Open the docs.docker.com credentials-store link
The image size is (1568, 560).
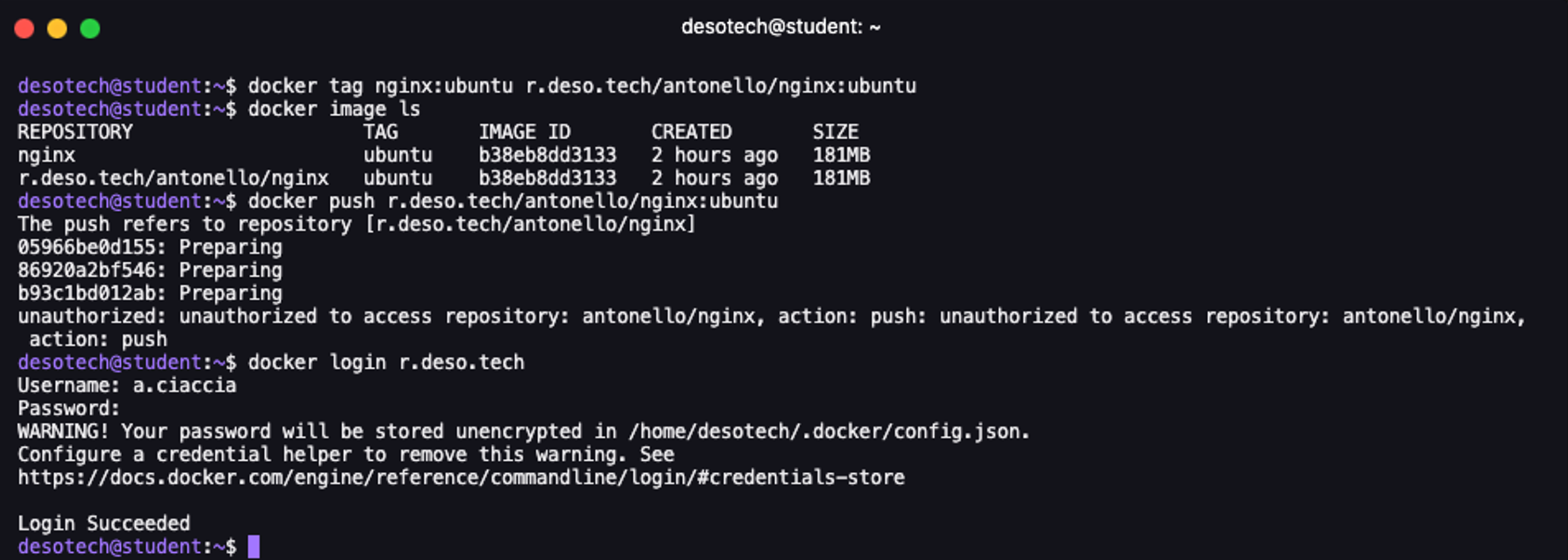click(460, 478)
